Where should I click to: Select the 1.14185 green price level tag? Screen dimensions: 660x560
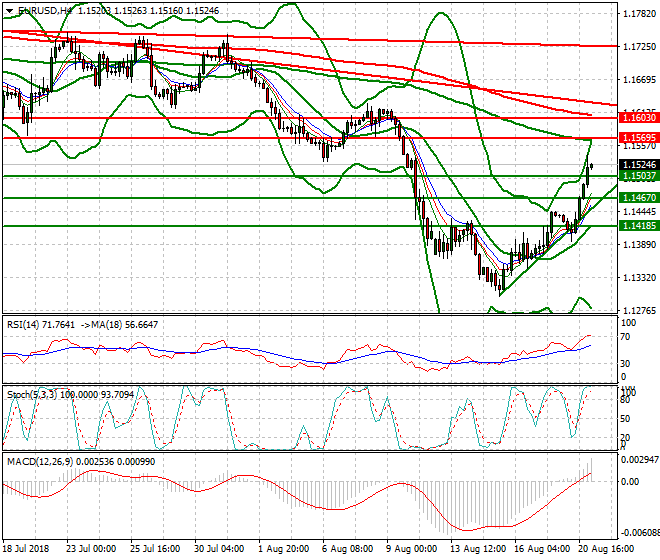[x=638, y=226]
